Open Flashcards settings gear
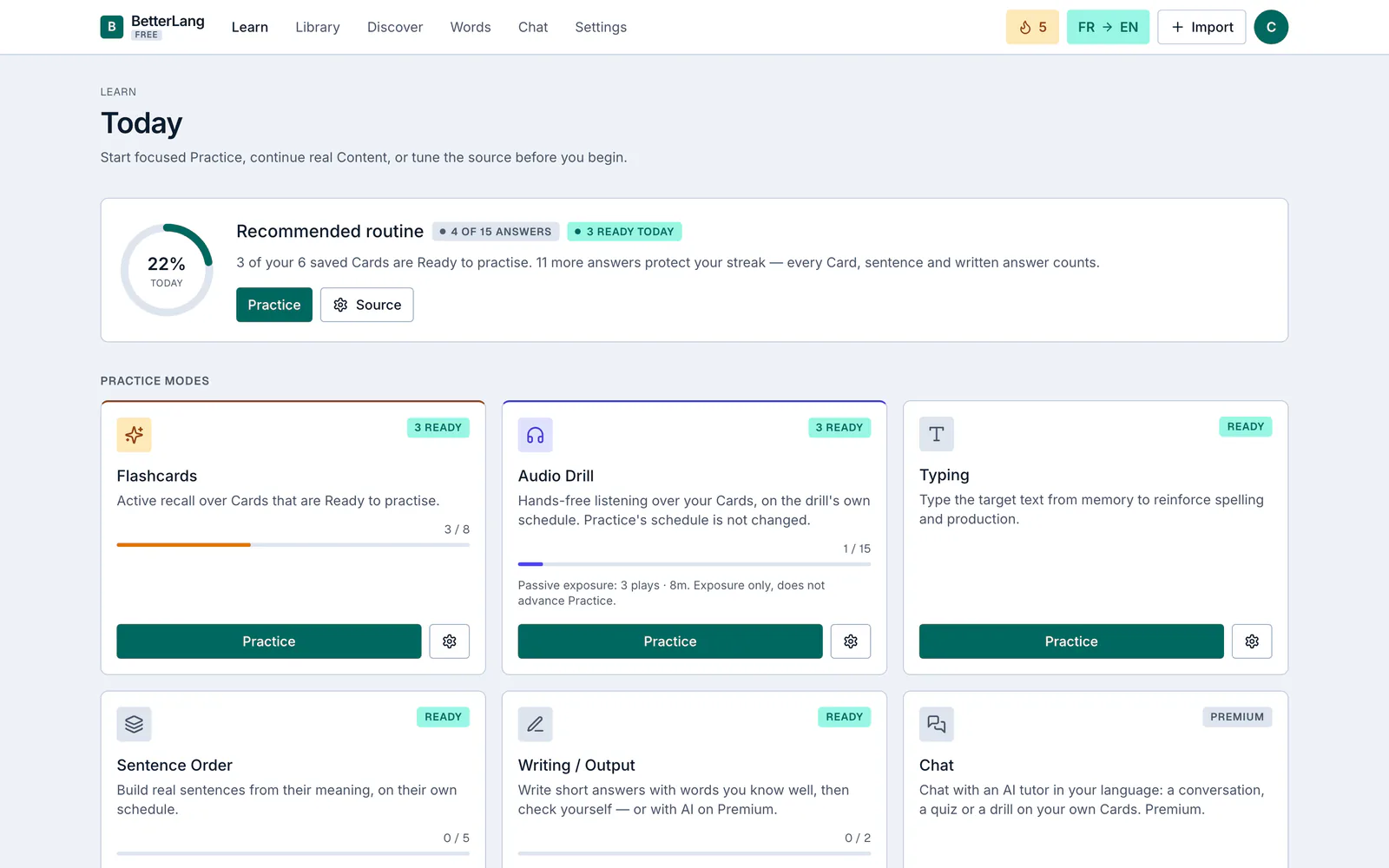The image size is (1389, 868). [450, 641]
